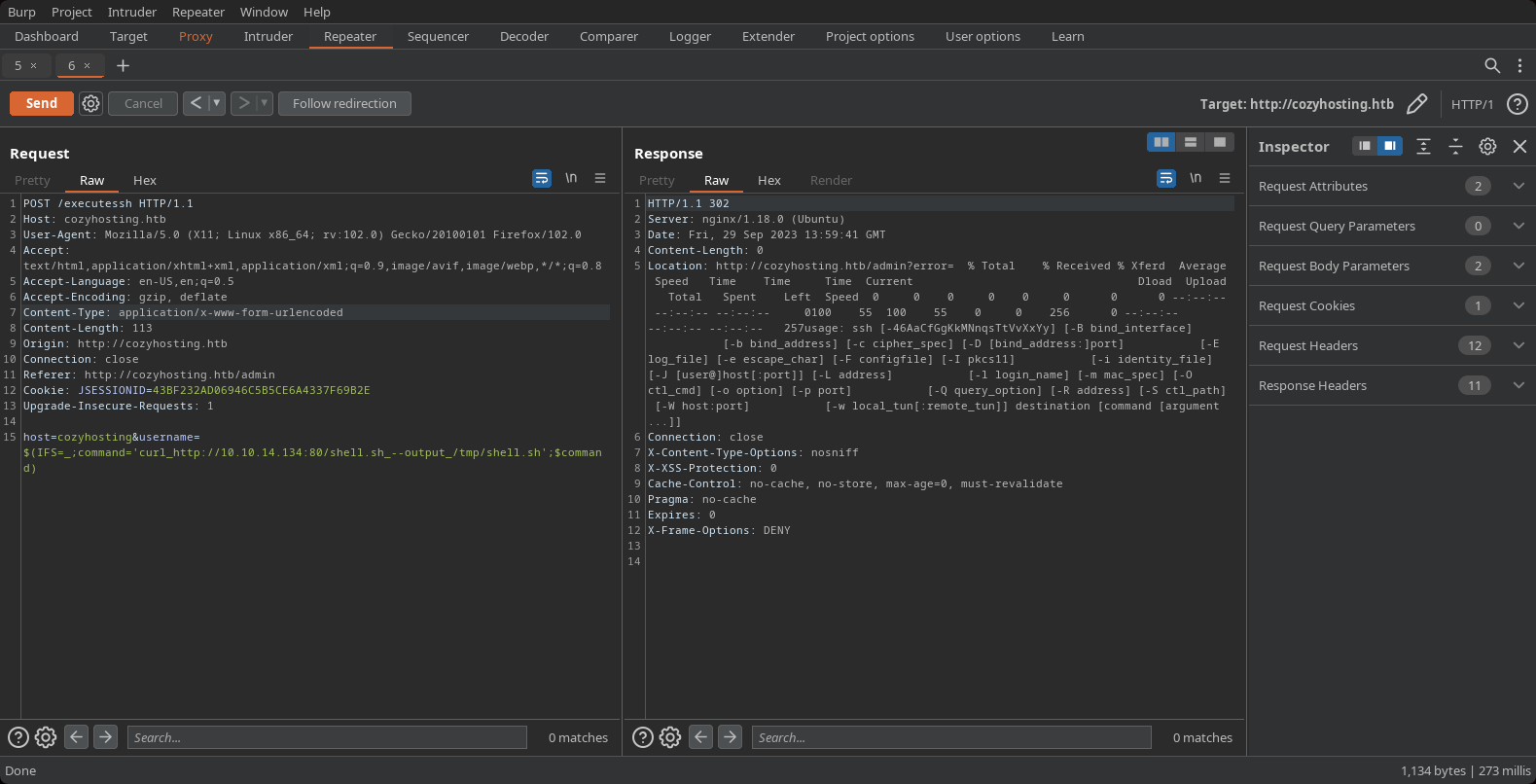This screenshot has width=1536, height=784.
Task: Open Repeater send settings gear
Action: [x=90, y=103]
